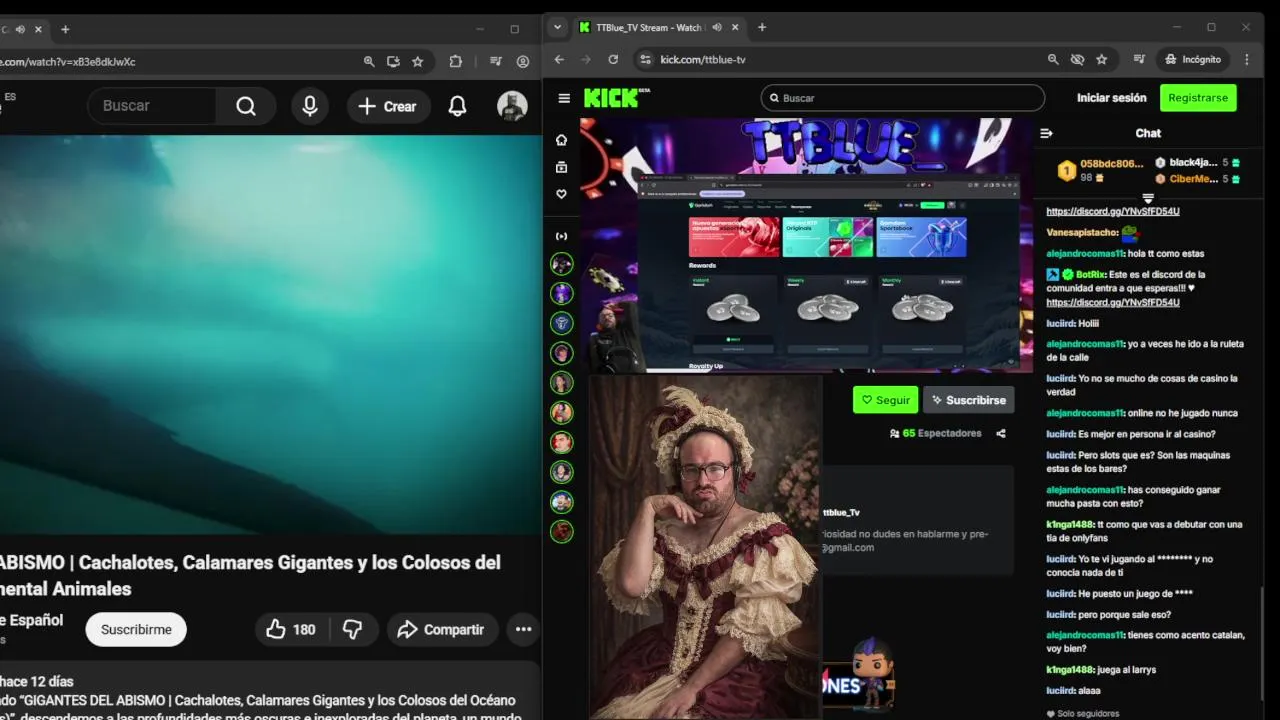Open extensions puzzle icon in YouTube window
The height and width of the screenshot is (720, 1280).
tap(456, 61)
